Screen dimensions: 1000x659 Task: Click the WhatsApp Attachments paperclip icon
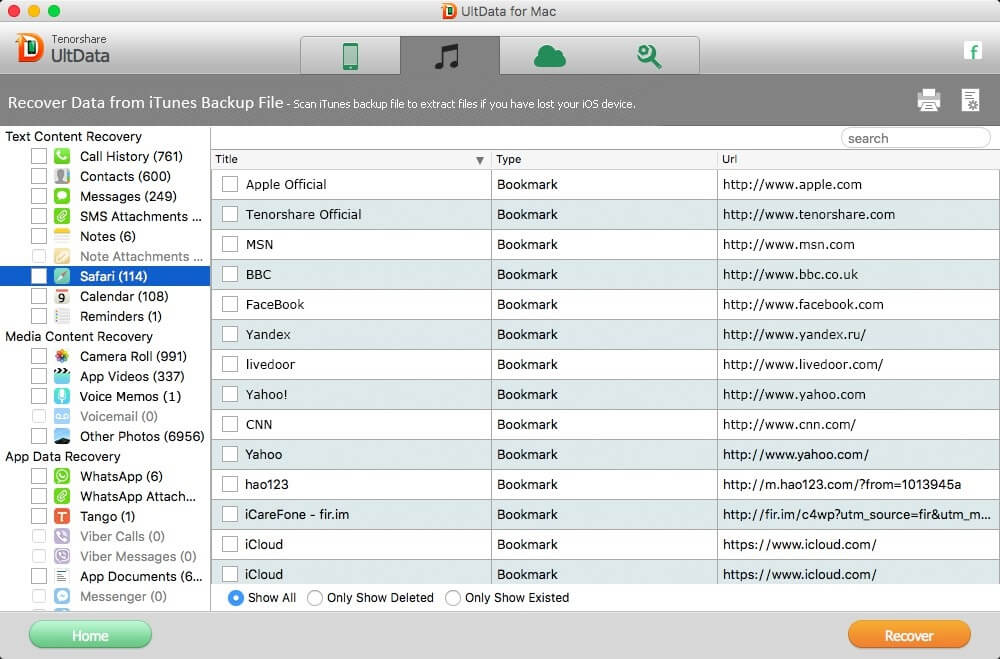(62, 496)
